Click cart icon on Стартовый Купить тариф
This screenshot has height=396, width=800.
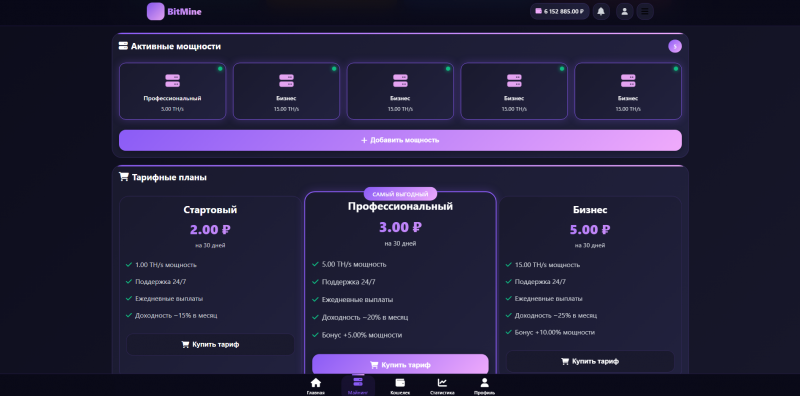(x=185, y=344)
